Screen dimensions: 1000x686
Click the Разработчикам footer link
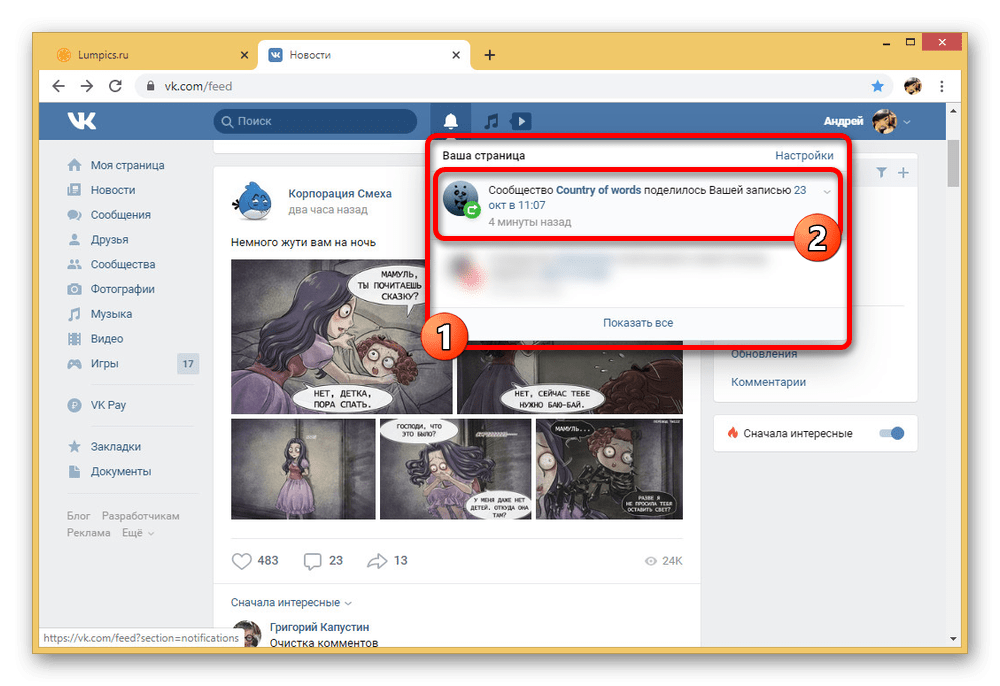pos(140,516)
